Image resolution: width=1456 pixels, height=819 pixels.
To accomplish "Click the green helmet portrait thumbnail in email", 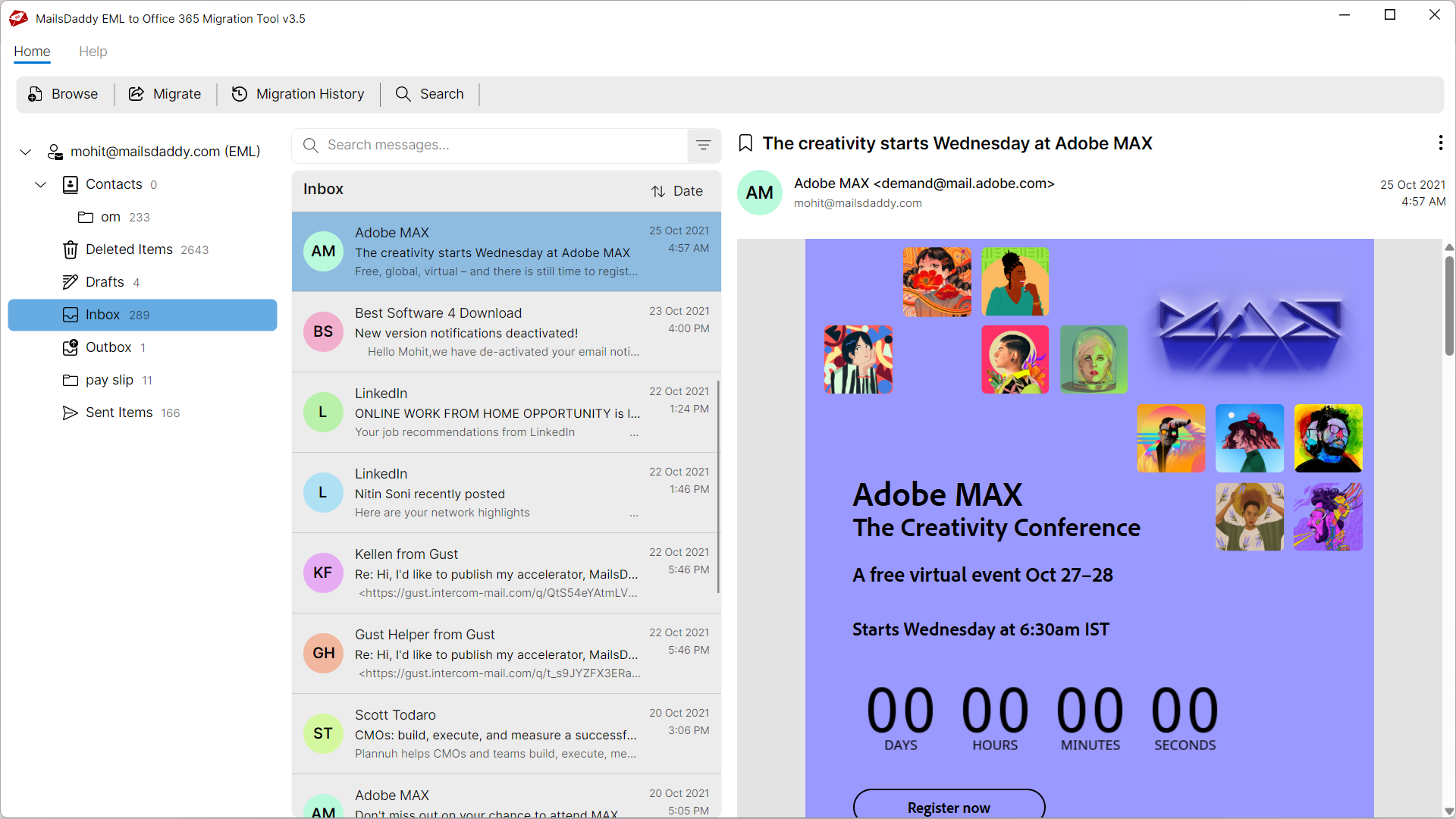I will (1094, 359).
